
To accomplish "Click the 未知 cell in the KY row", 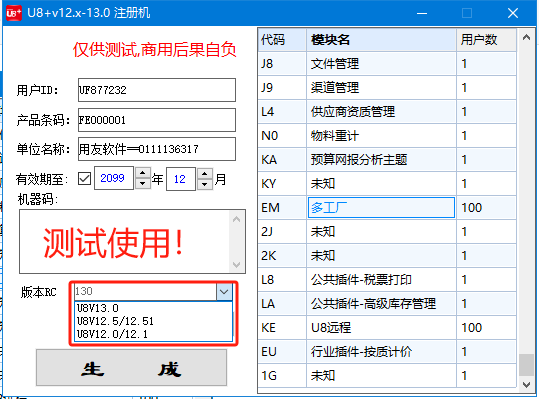I will tap(381, 184).
